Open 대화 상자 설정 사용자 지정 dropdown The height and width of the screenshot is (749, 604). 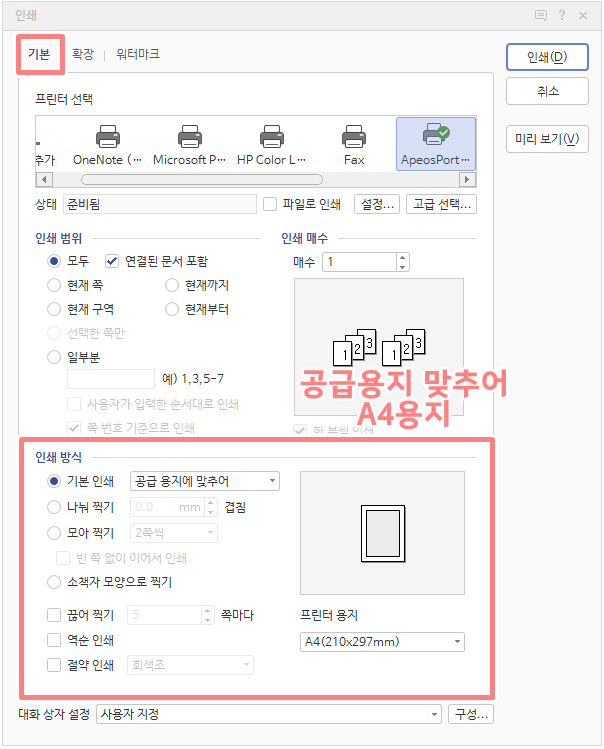click(269, 715)
